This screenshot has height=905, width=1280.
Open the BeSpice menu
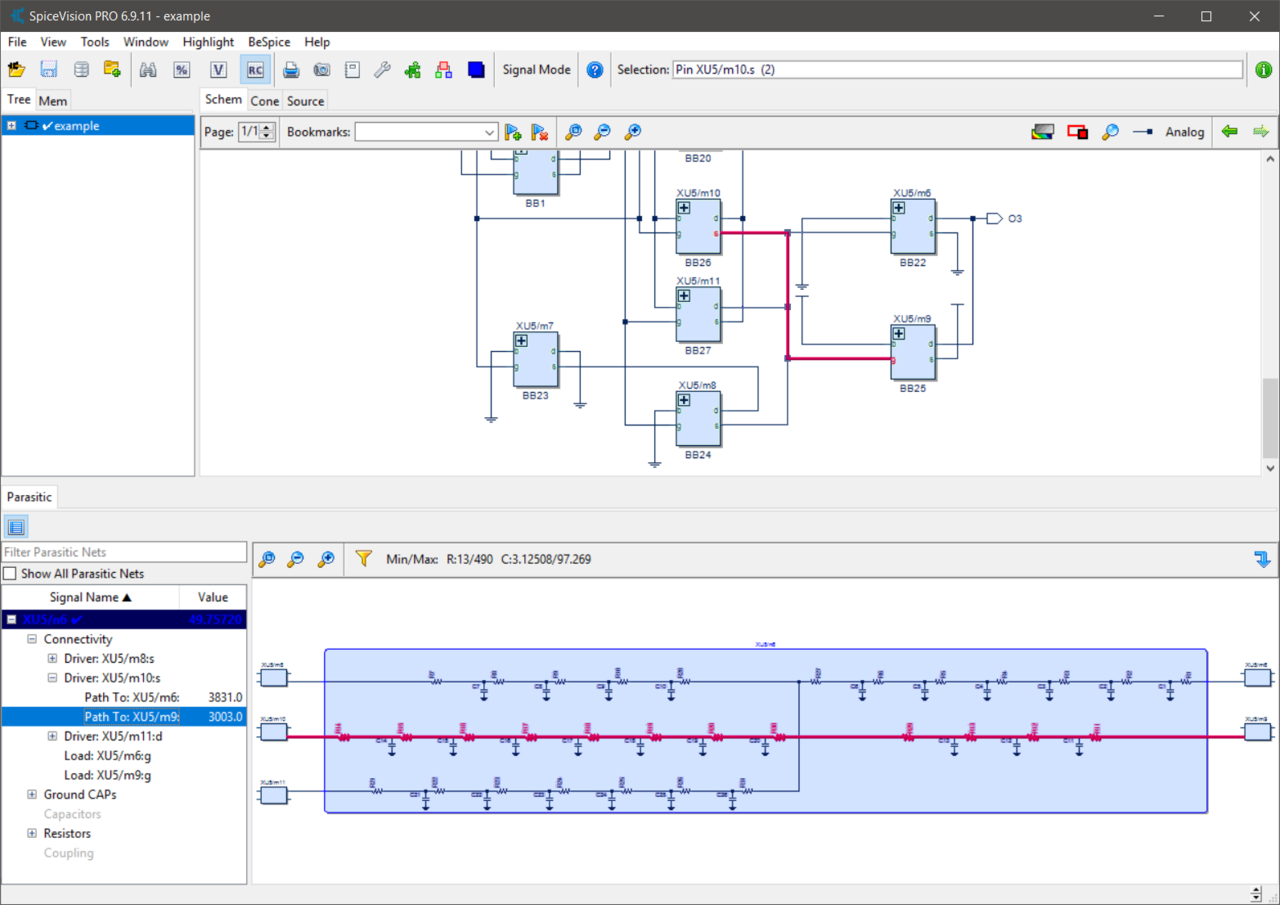coord(269,42)
